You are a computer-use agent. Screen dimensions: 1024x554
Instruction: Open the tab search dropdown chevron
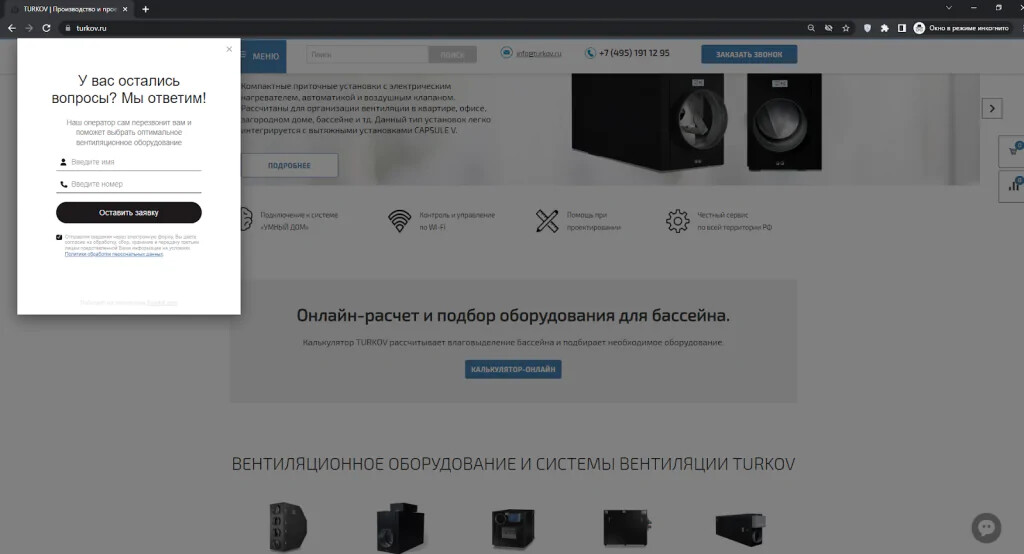point(949,8)
